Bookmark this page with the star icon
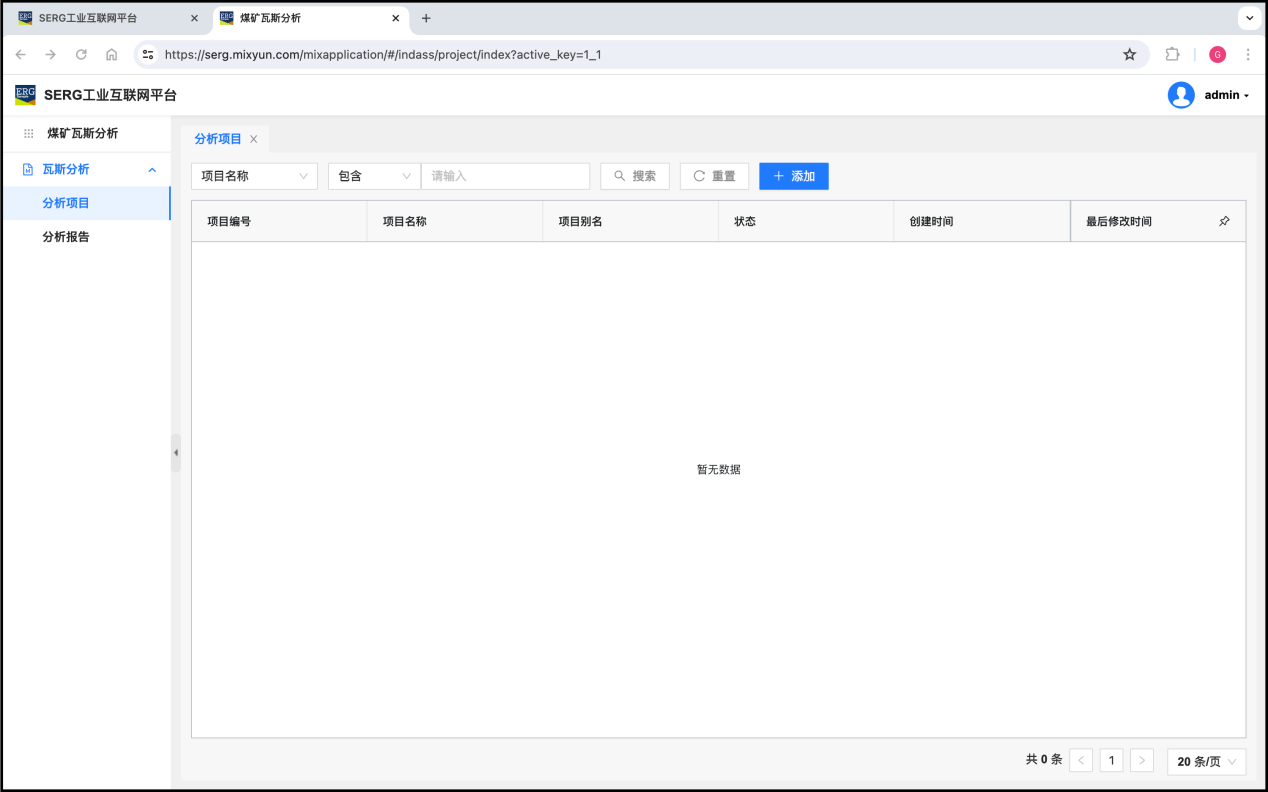 (1129, 55)
